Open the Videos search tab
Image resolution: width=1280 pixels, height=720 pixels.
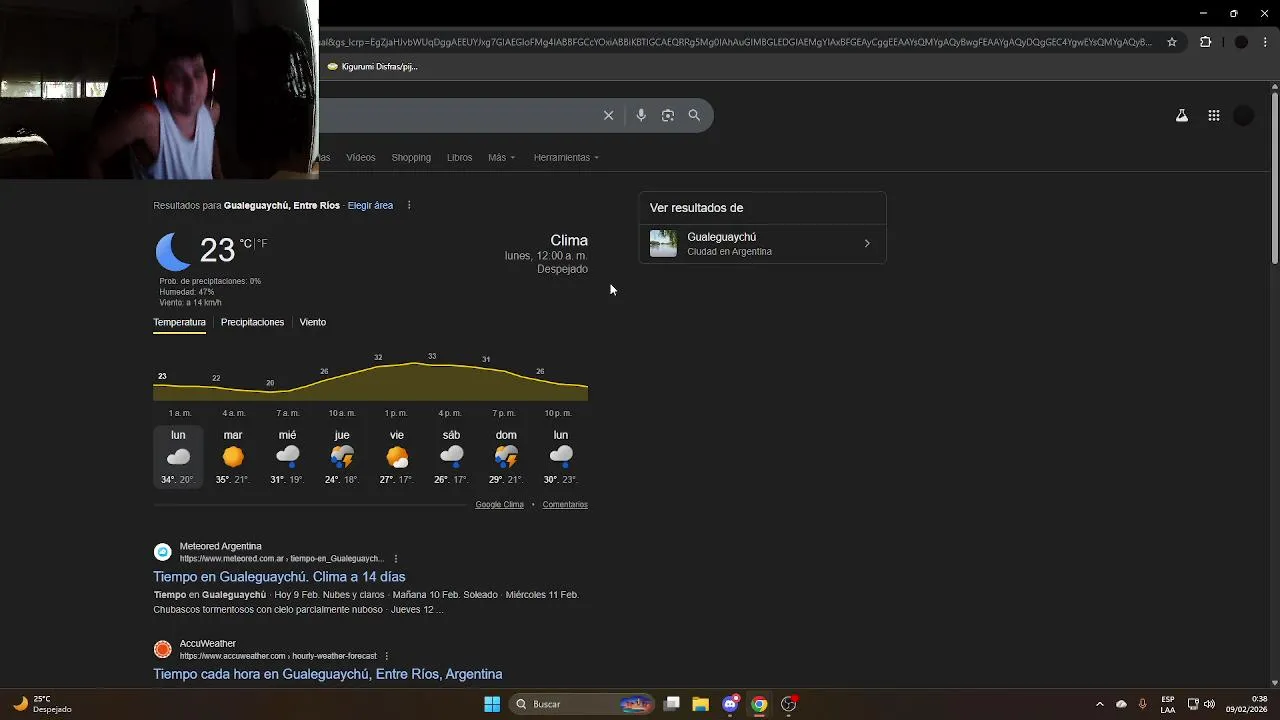361,157
